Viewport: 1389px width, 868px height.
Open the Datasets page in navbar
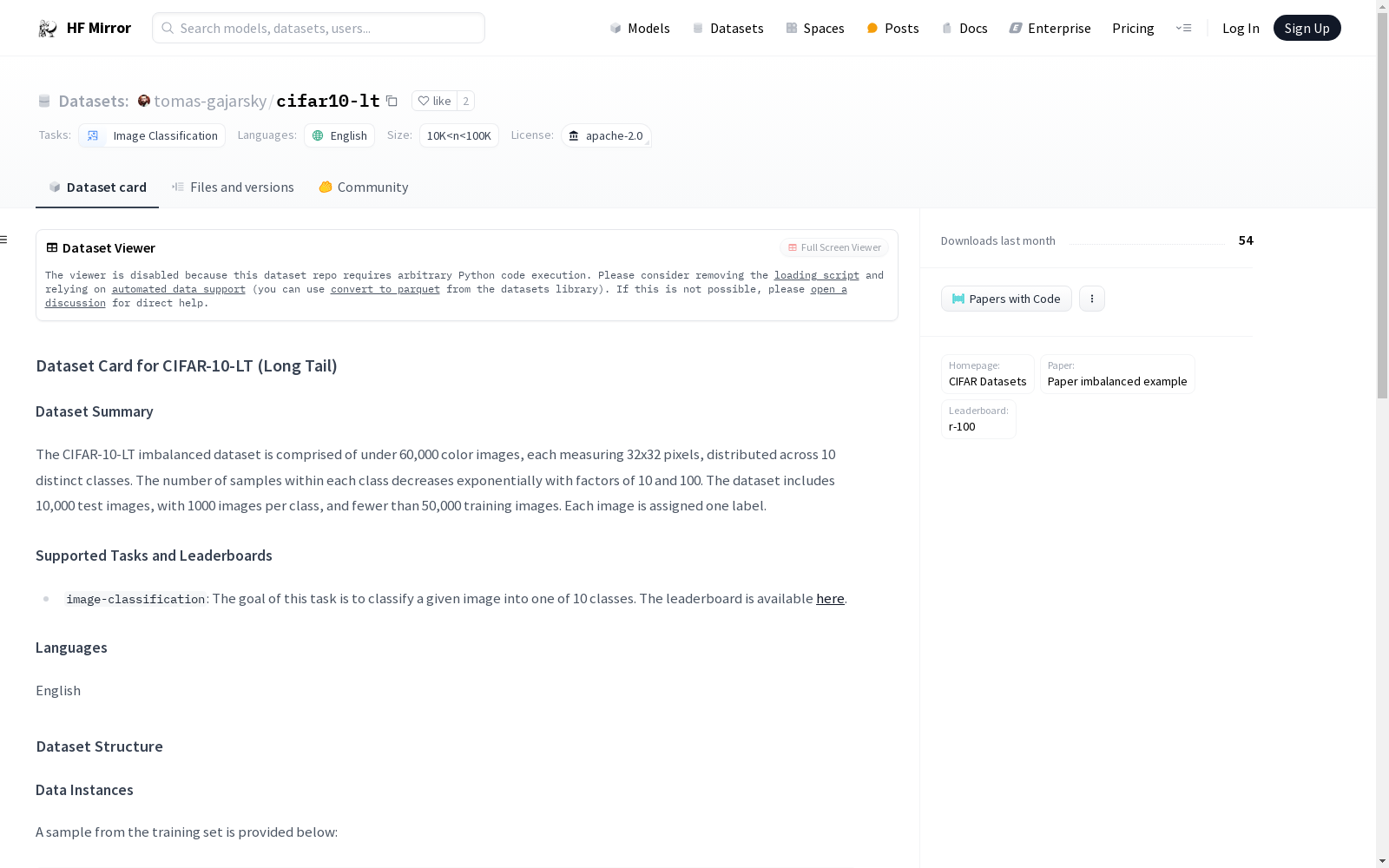(x=727, y=28)
